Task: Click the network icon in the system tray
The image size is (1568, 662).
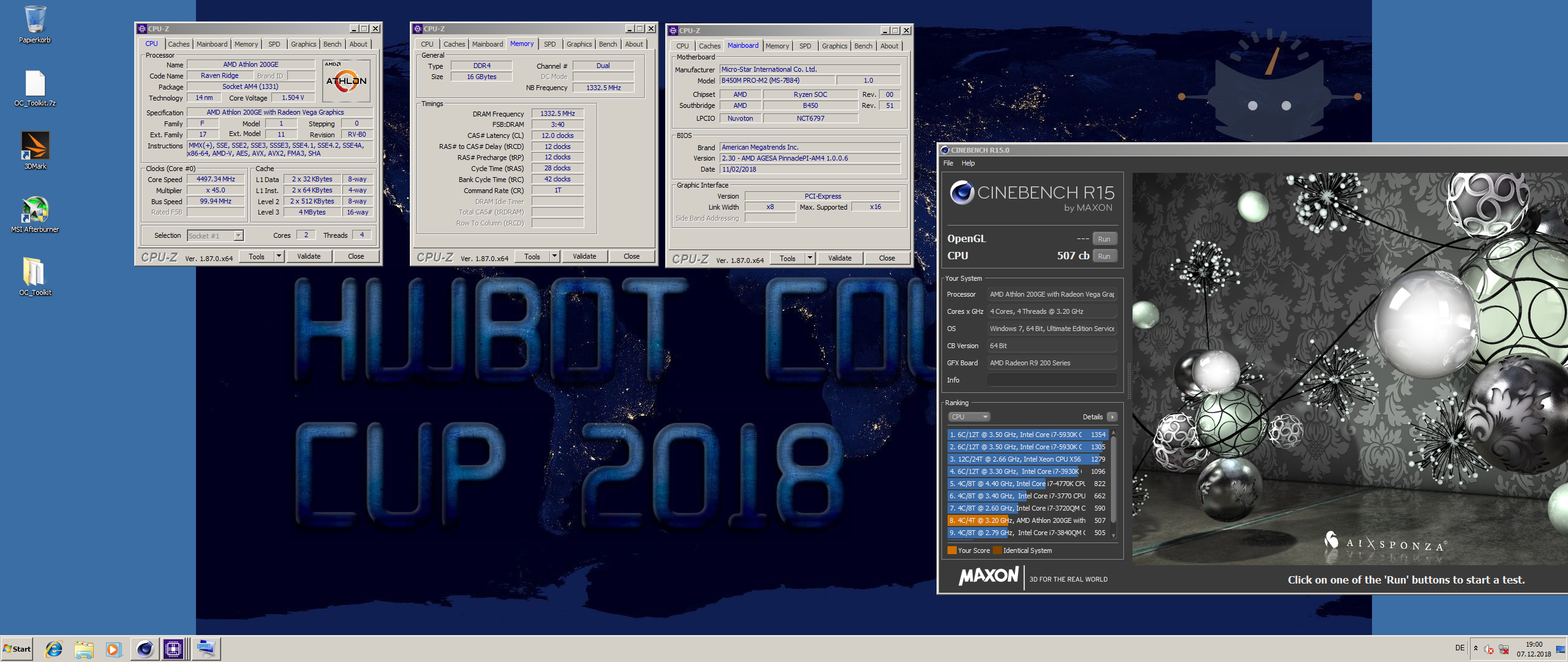Action: (1504, 649)
